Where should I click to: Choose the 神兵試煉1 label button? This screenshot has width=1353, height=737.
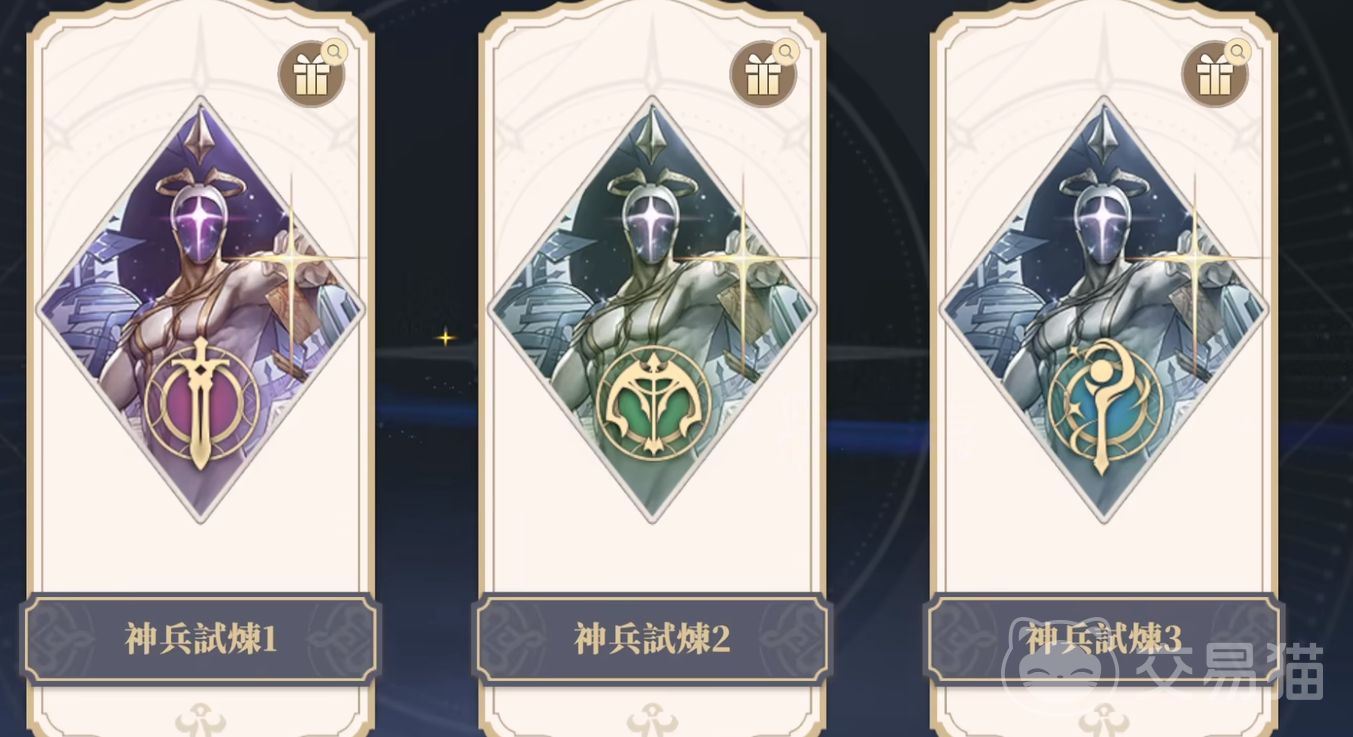[x=201, y=639]
